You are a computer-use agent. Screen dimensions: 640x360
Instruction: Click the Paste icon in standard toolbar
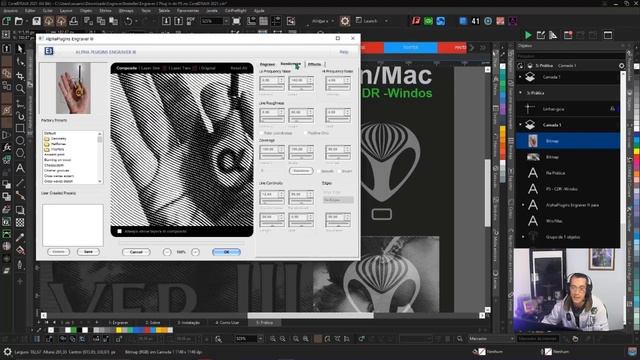click(113, 21)
